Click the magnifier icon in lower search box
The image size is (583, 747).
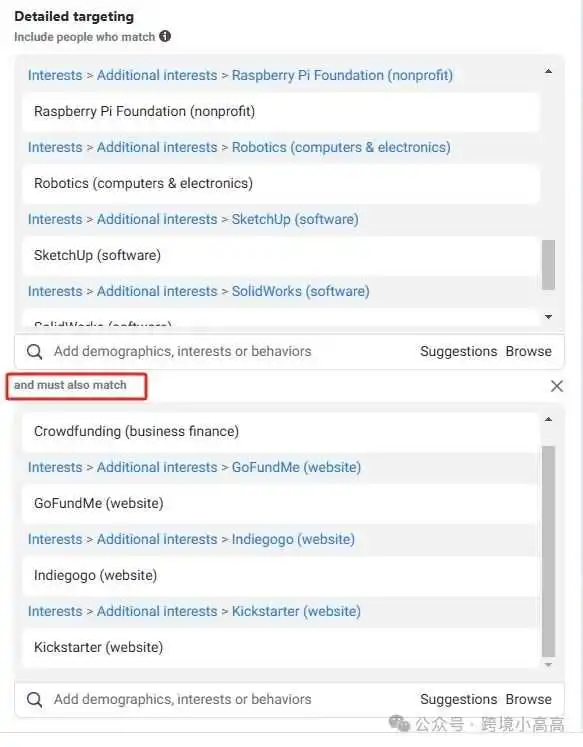tap(34, 699)
